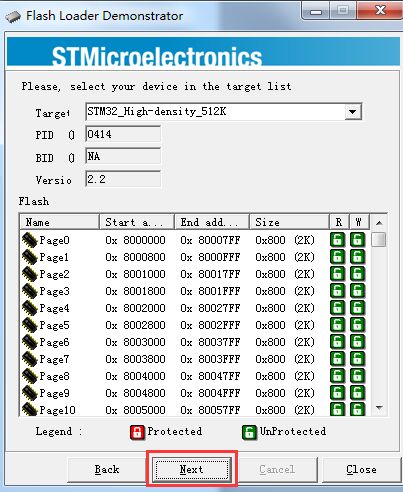Screen dimensions: 403x492
Task: Click the Name column header
Action: tap(60, 222)
